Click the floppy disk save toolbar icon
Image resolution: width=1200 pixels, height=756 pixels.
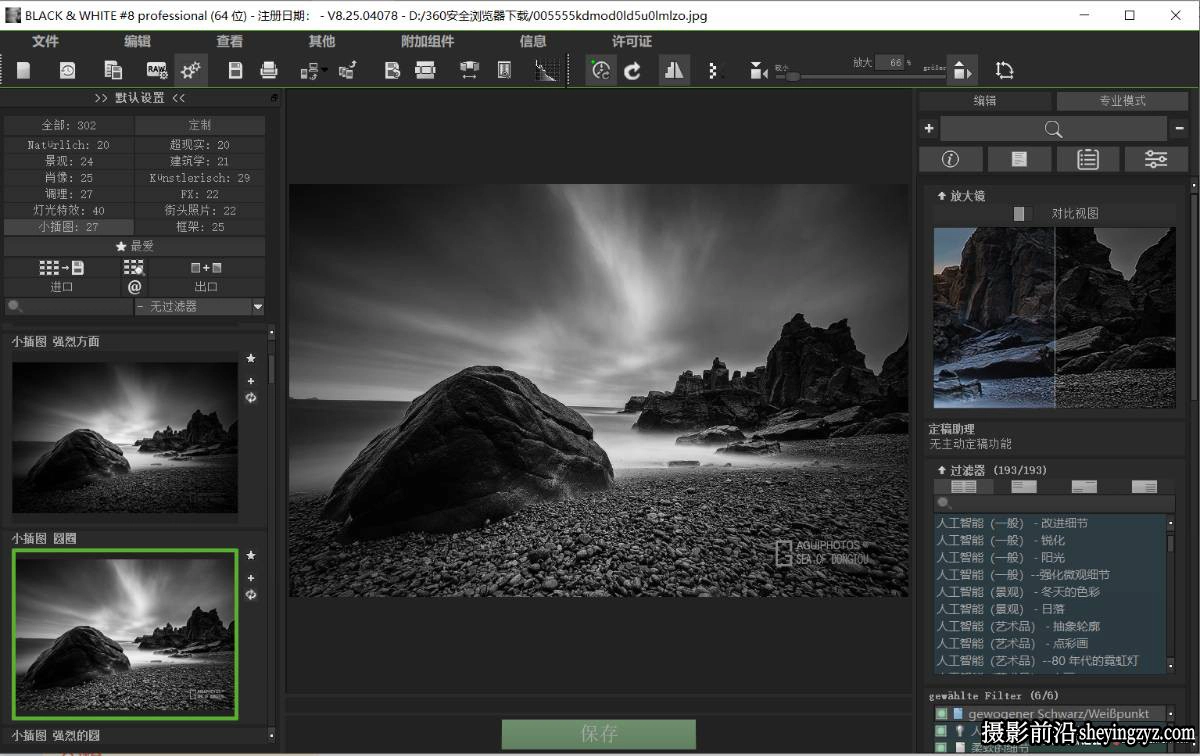pos(235,70)
